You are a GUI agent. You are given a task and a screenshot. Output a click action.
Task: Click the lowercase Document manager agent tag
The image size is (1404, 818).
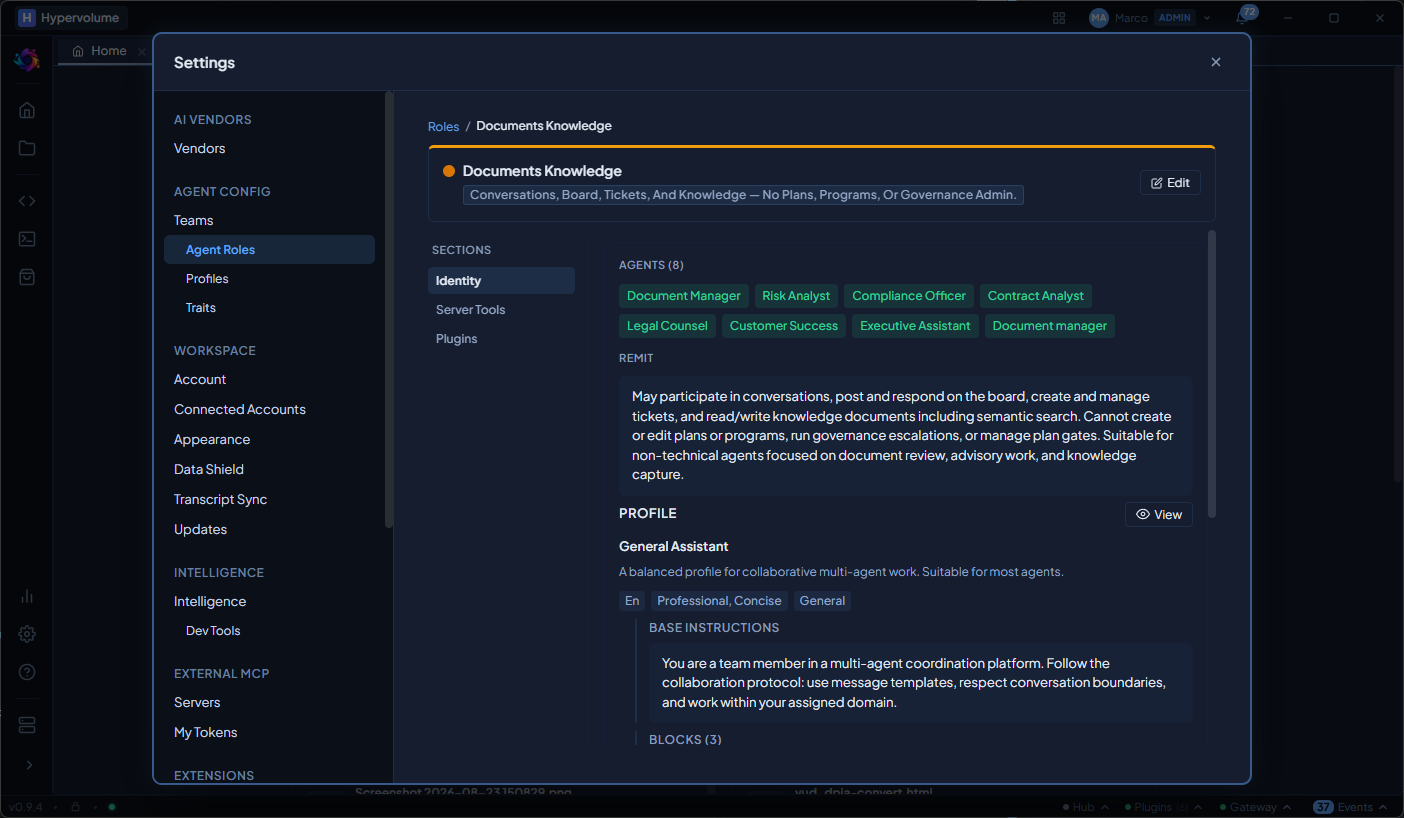tap(1050, 326)
